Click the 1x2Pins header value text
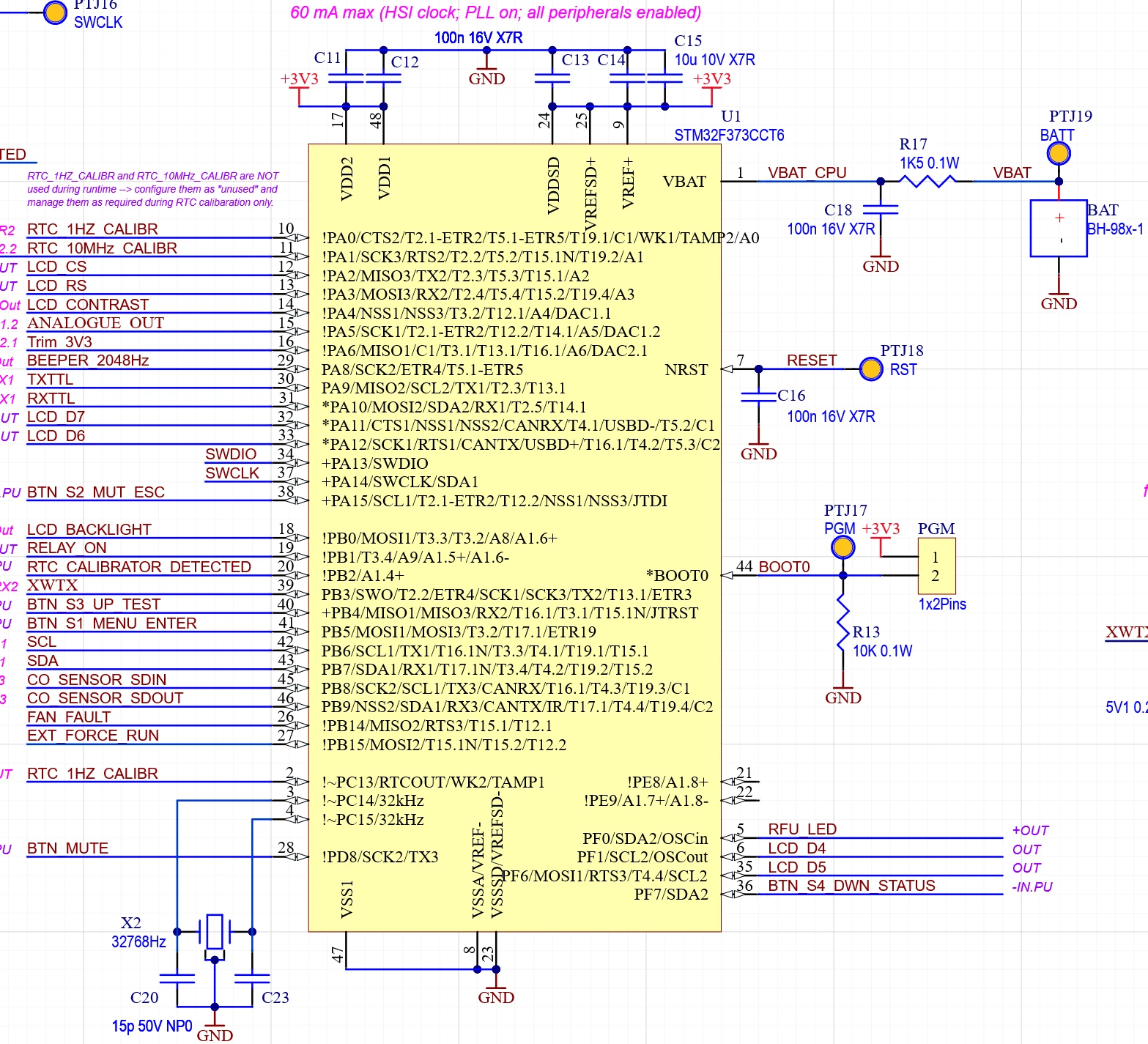The image size is (1148, 1044). tap(942, 604)
